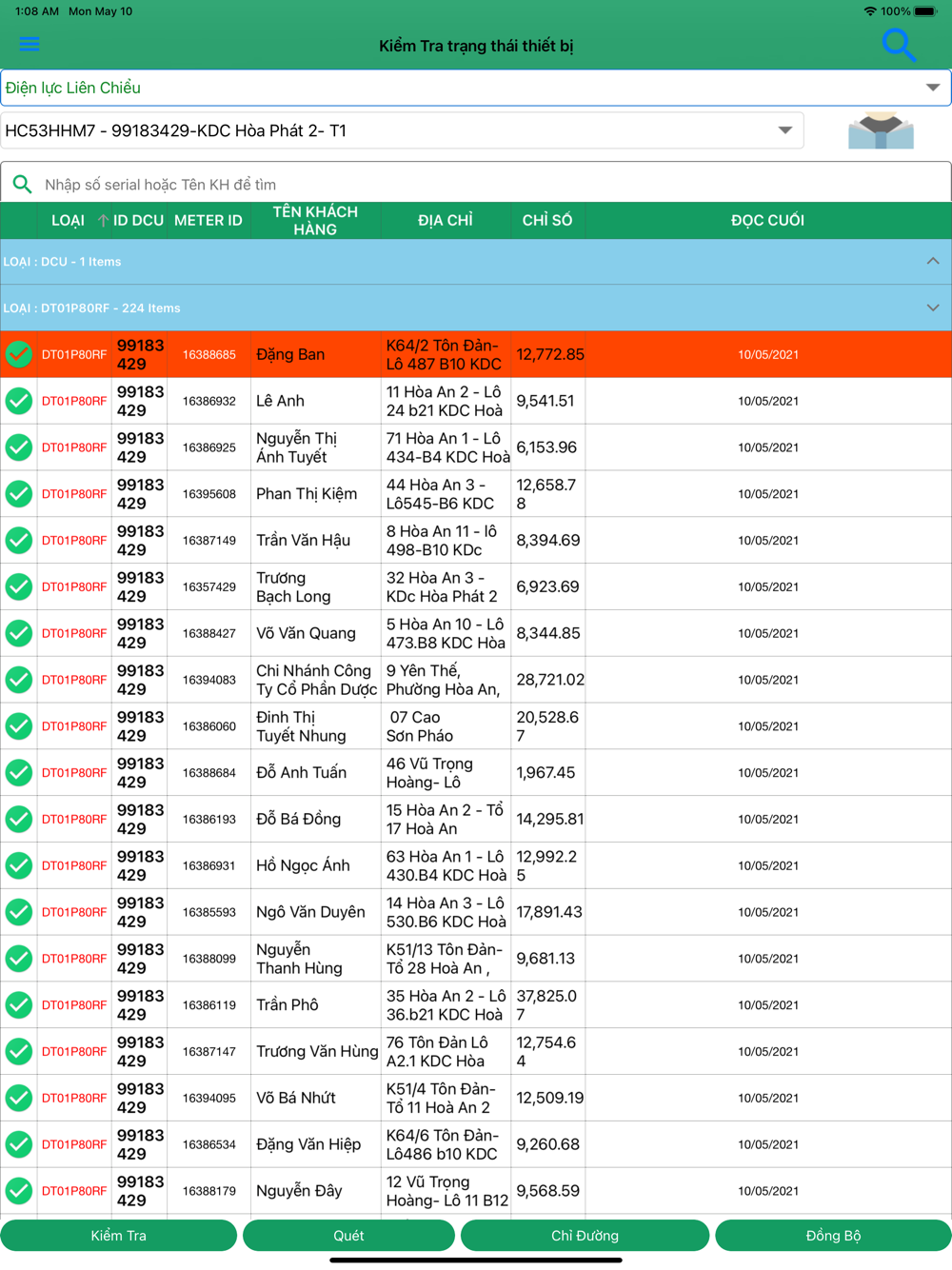This screenshot has height=1270, width=952.
Task: Toggle check for Đinh Thị Tuyết Nhung
Action: (19, 725)
